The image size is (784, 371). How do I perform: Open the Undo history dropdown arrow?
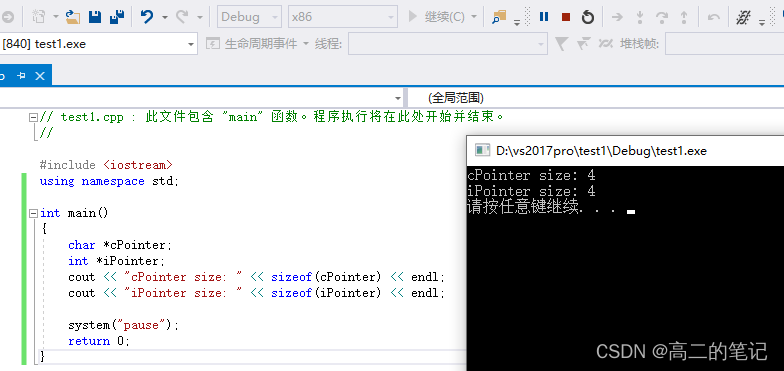click(164, 17)
